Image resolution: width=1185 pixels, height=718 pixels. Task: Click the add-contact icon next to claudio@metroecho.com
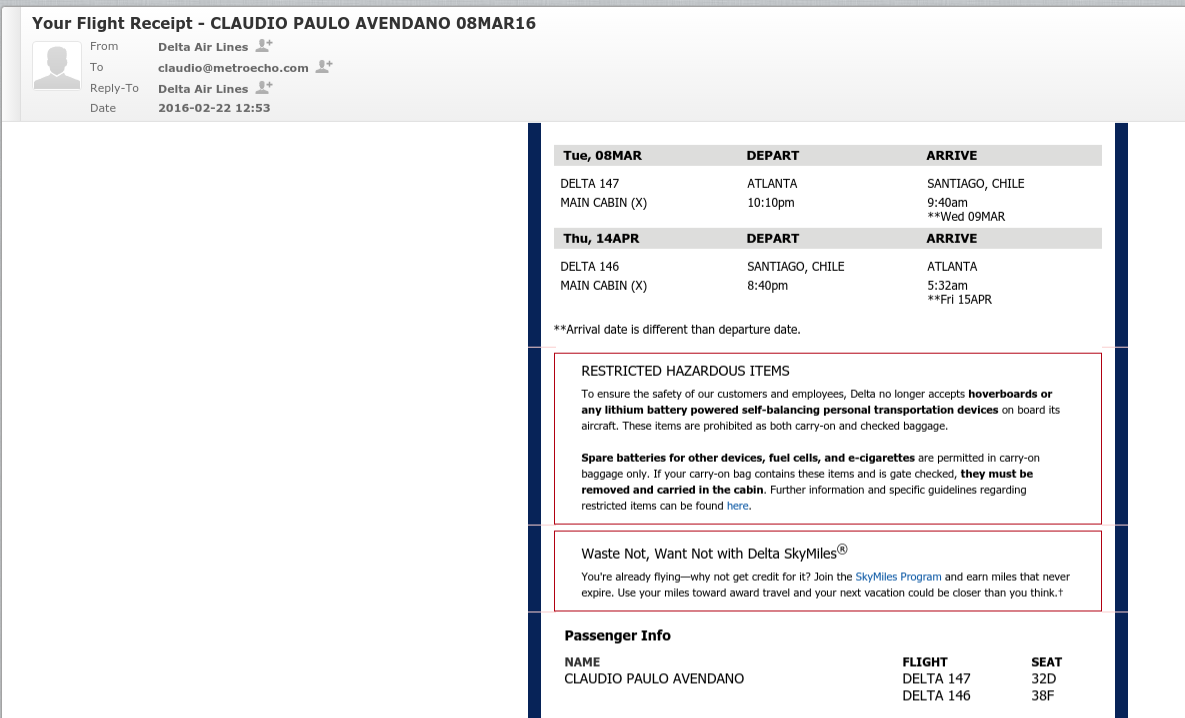[324, 67]
